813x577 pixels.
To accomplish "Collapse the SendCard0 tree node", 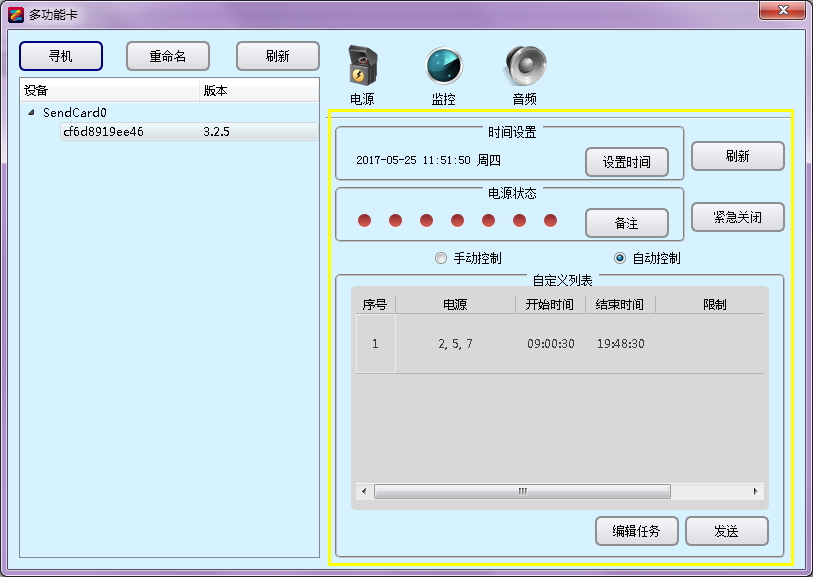I will click(x=31, y=113).
